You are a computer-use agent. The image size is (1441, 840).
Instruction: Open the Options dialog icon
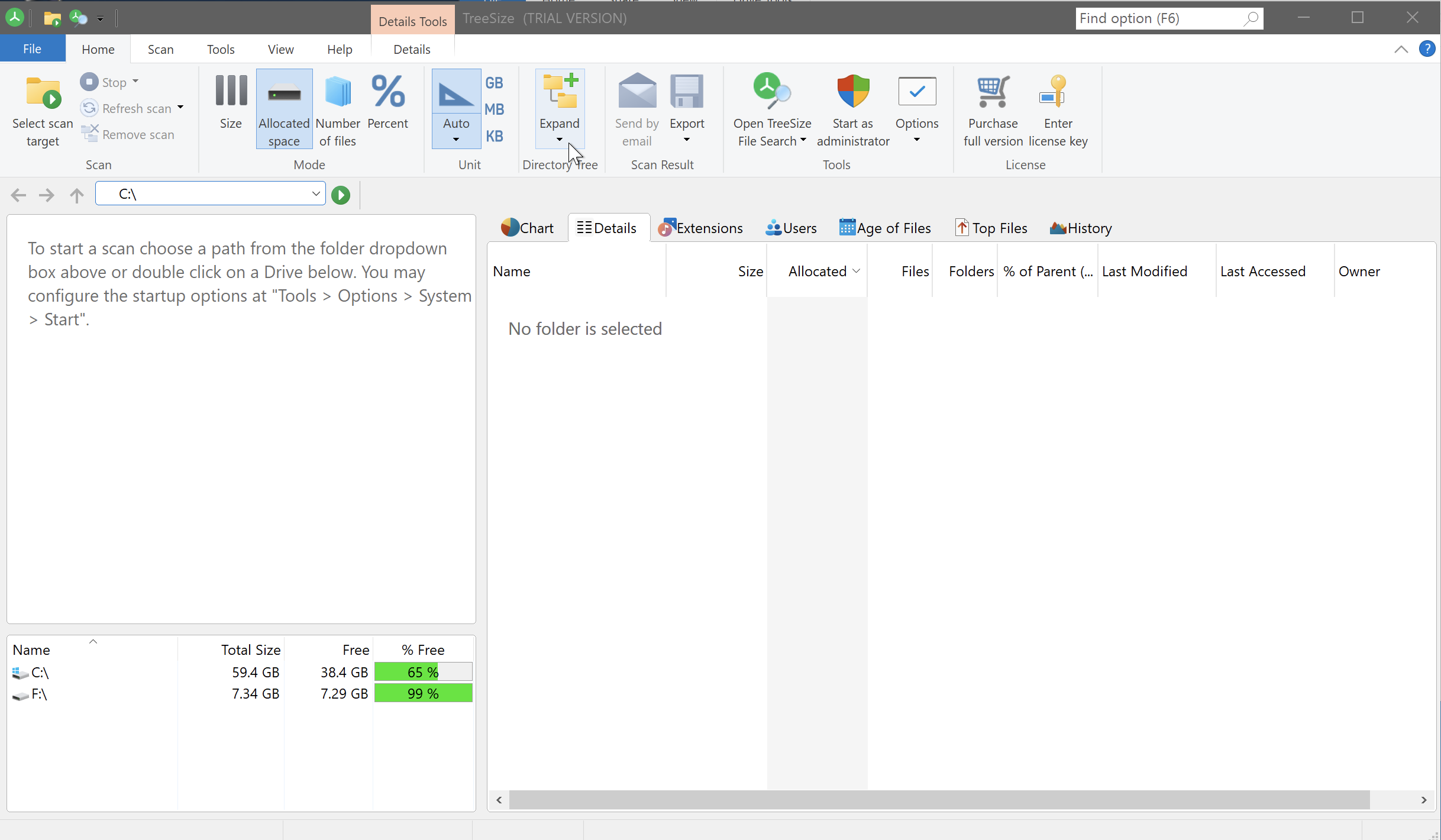tap(917, 92)
